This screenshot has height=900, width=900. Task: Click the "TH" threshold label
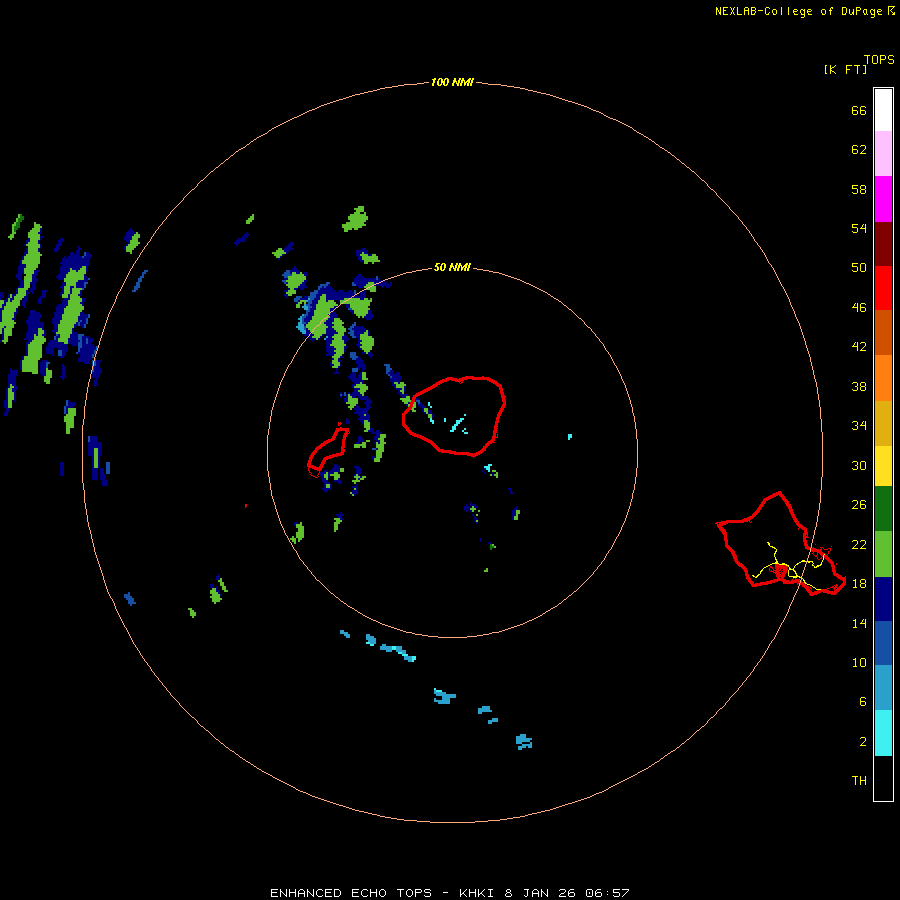(859, 781)
